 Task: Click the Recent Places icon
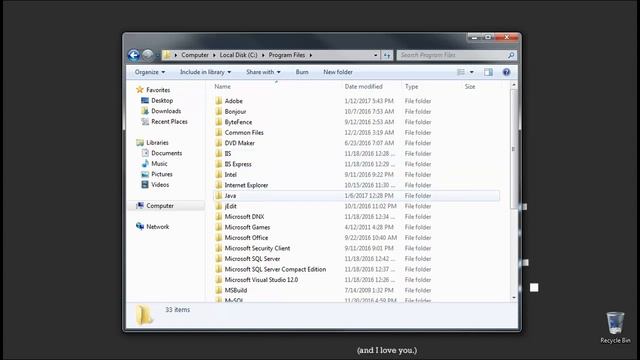click(x=145, y=121)
